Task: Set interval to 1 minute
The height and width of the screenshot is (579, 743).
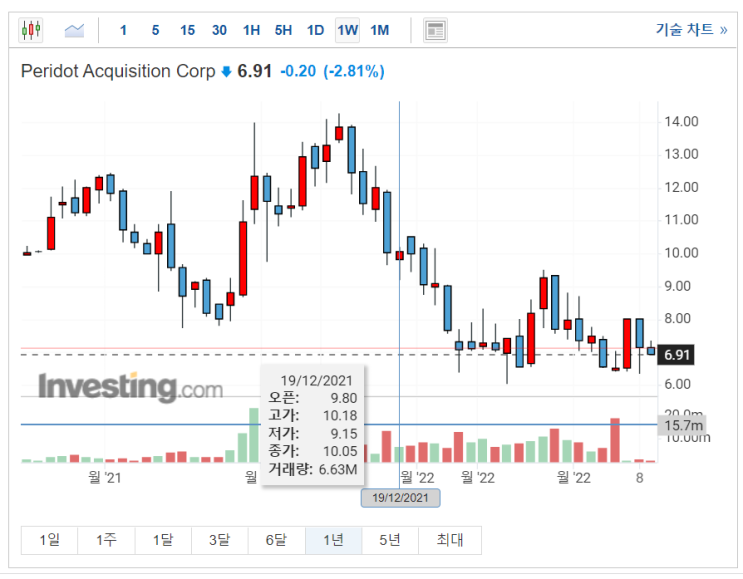Action: [x=123, y=30]
